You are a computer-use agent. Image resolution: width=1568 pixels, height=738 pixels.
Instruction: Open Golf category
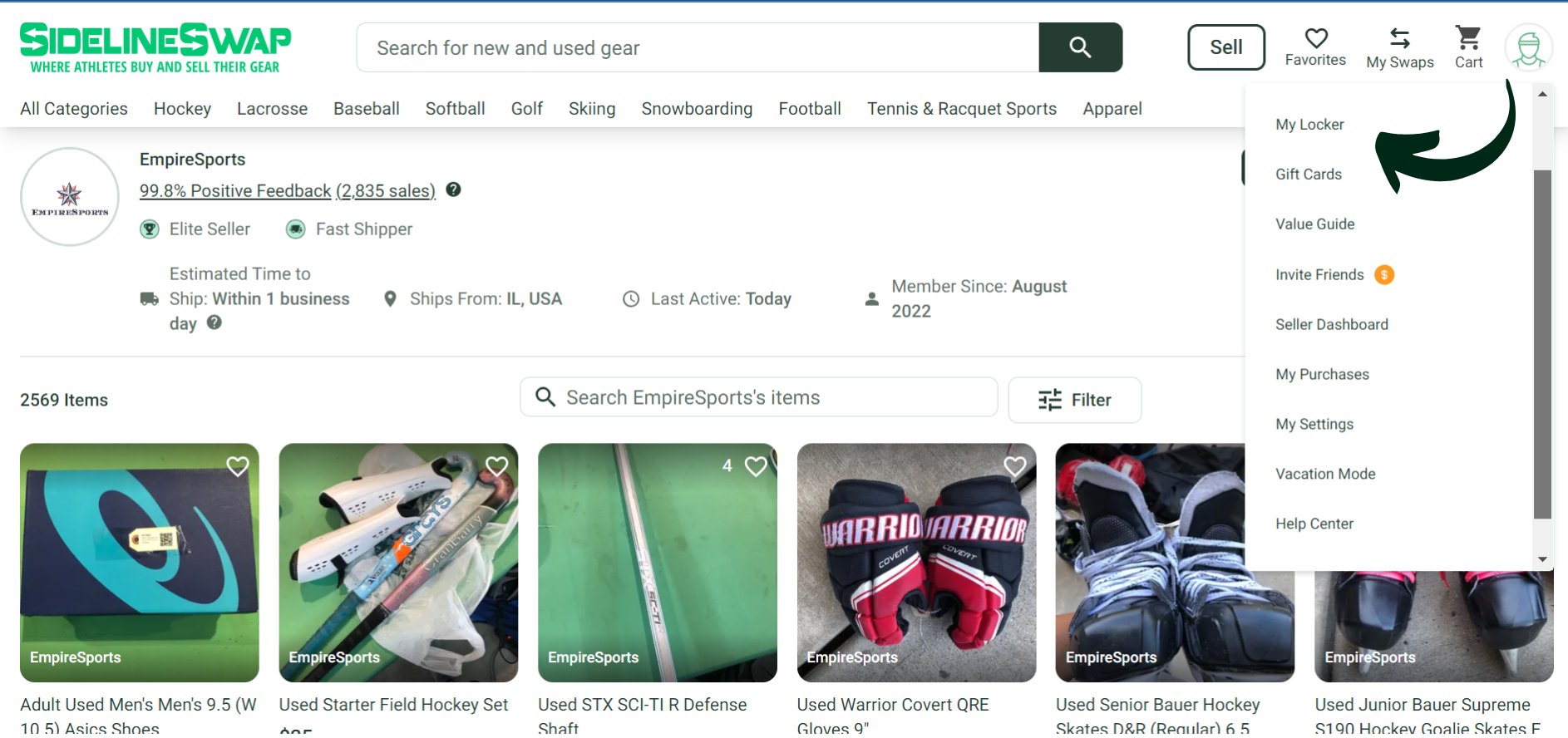click(527, 109)
